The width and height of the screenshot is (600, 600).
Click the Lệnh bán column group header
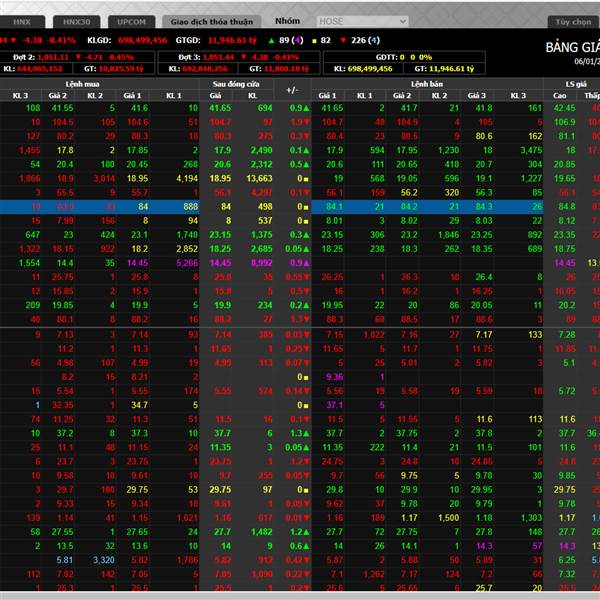click(427, 84)
